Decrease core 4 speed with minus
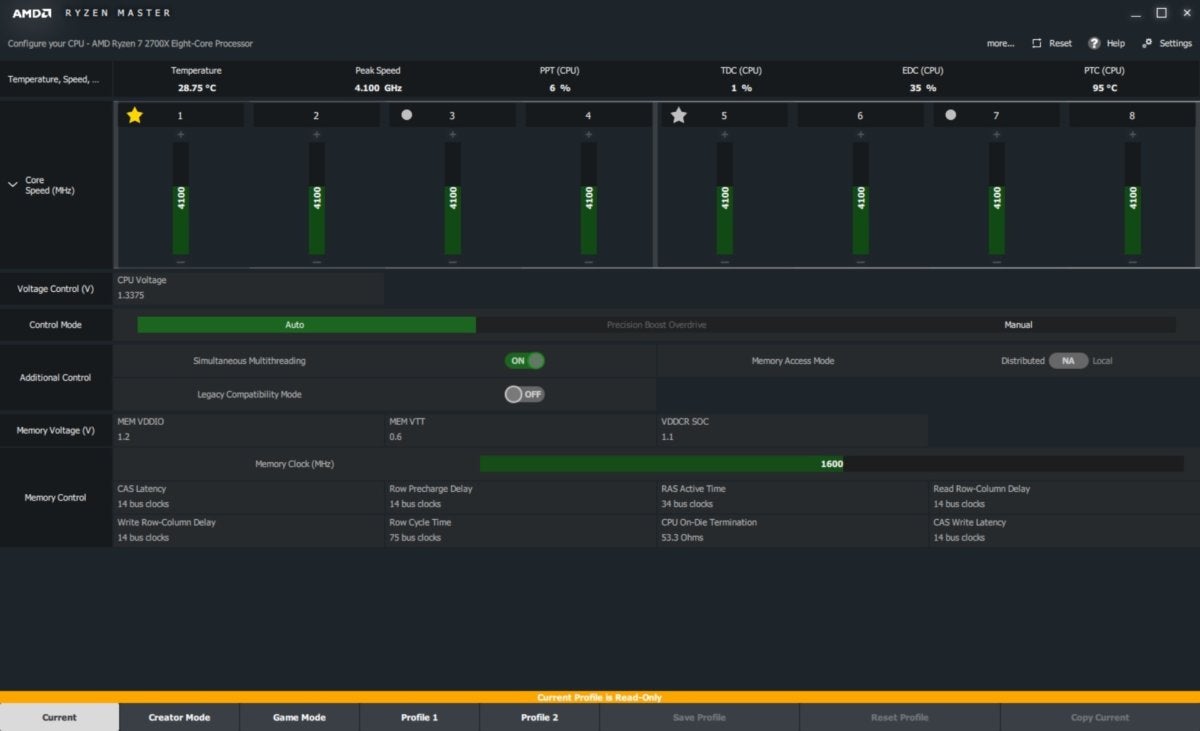Image resolution: width=1200 pixels, height=731 pixels. 589,262
